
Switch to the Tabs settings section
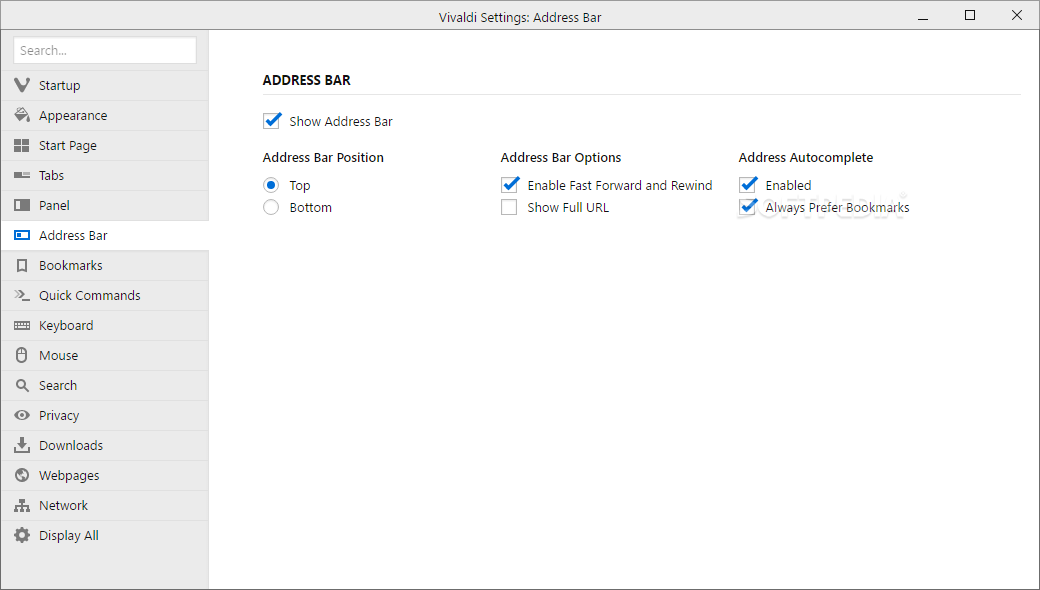coord(51,175)
